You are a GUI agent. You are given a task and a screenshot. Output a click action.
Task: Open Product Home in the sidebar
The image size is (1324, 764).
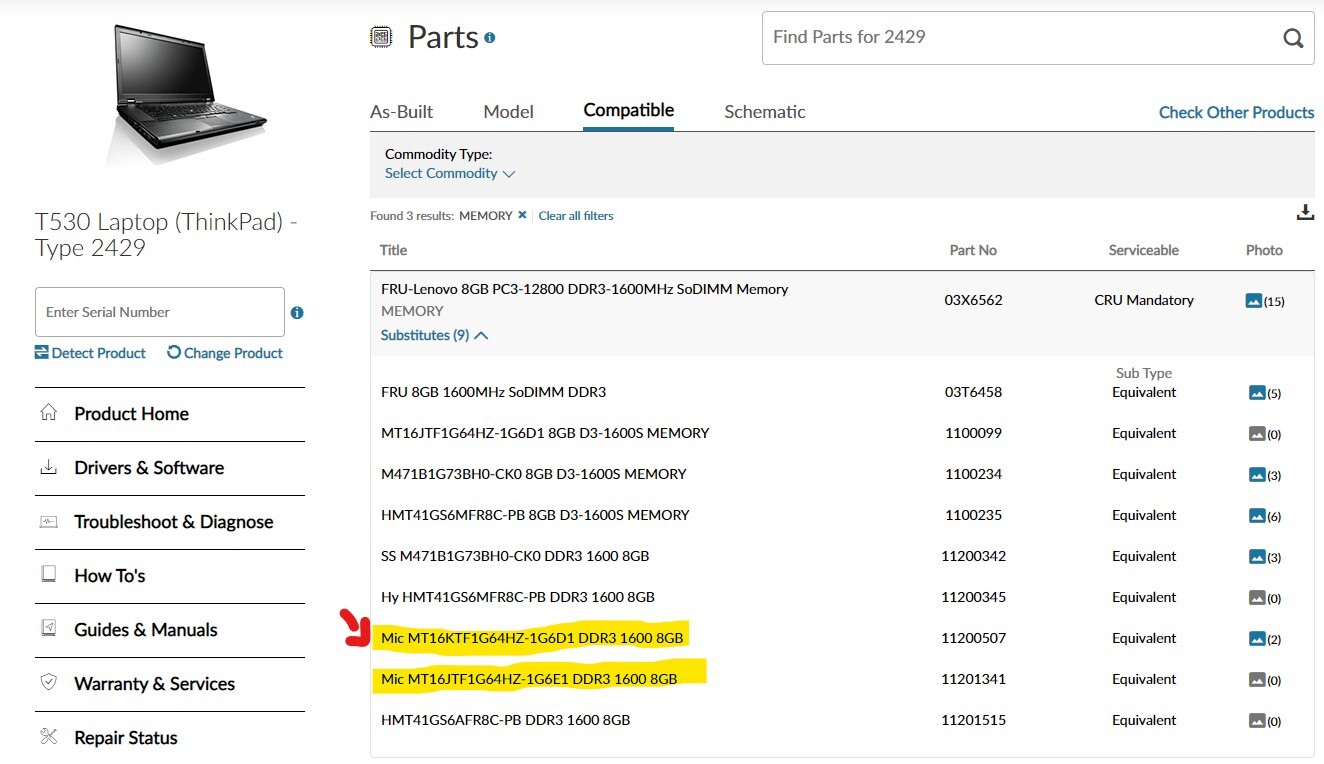pos(131,414)
